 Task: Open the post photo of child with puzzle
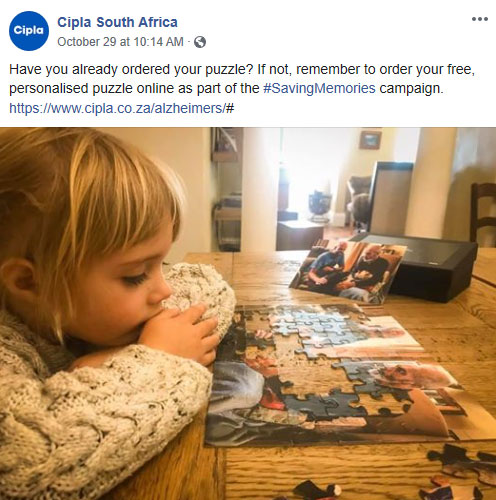(248, 313)
